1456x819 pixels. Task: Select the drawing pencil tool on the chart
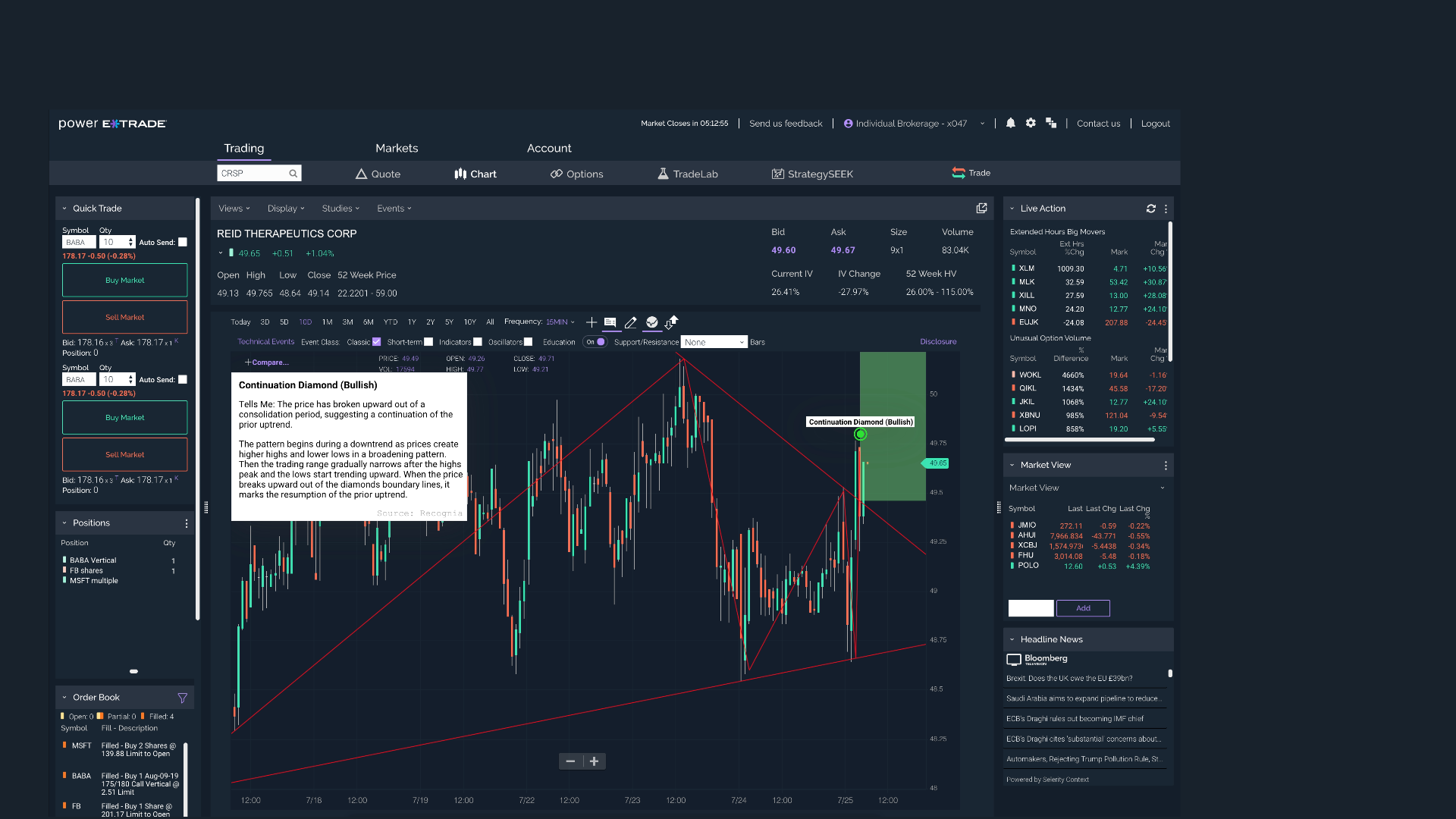(x=631, y=322)
